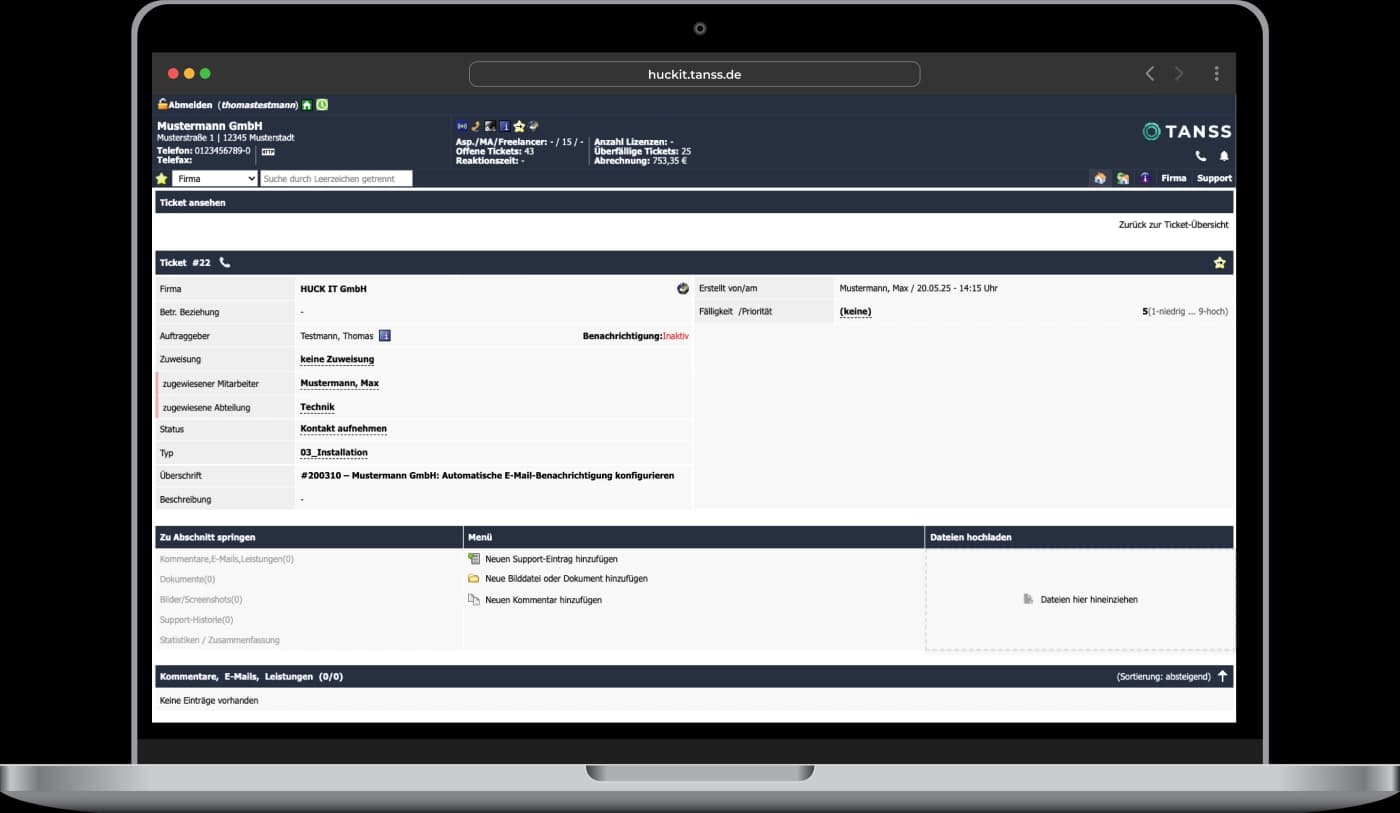Click the phone icon next to Ticket #22

(225, 263)
